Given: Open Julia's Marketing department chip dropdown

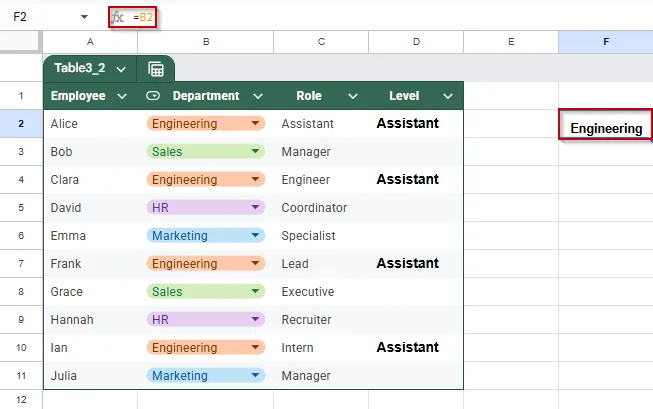Looking at the screenshot, I should click(256, 375).
